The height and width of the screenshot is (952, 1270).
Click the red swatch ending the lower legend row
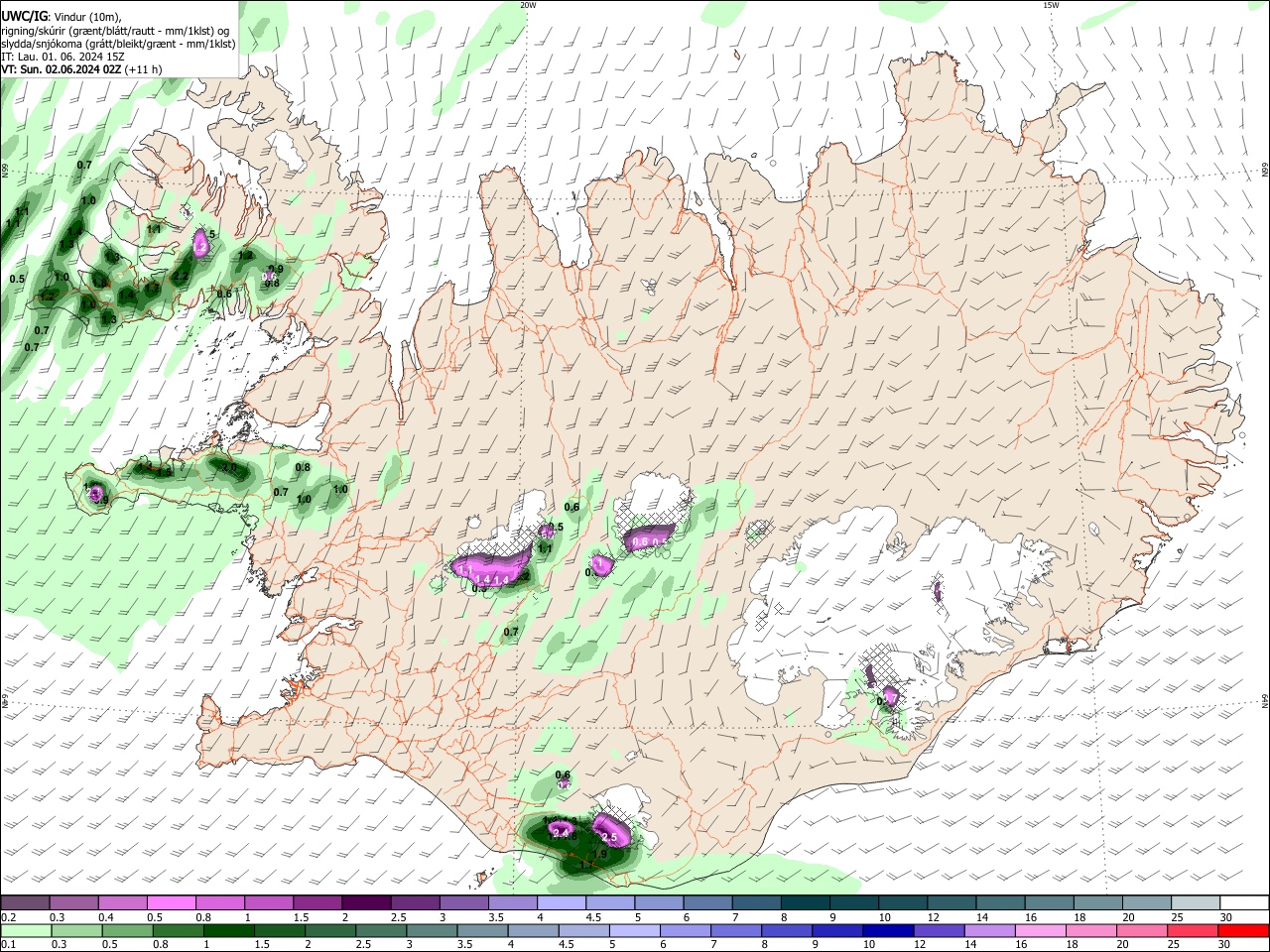[x=1243, y=930]
